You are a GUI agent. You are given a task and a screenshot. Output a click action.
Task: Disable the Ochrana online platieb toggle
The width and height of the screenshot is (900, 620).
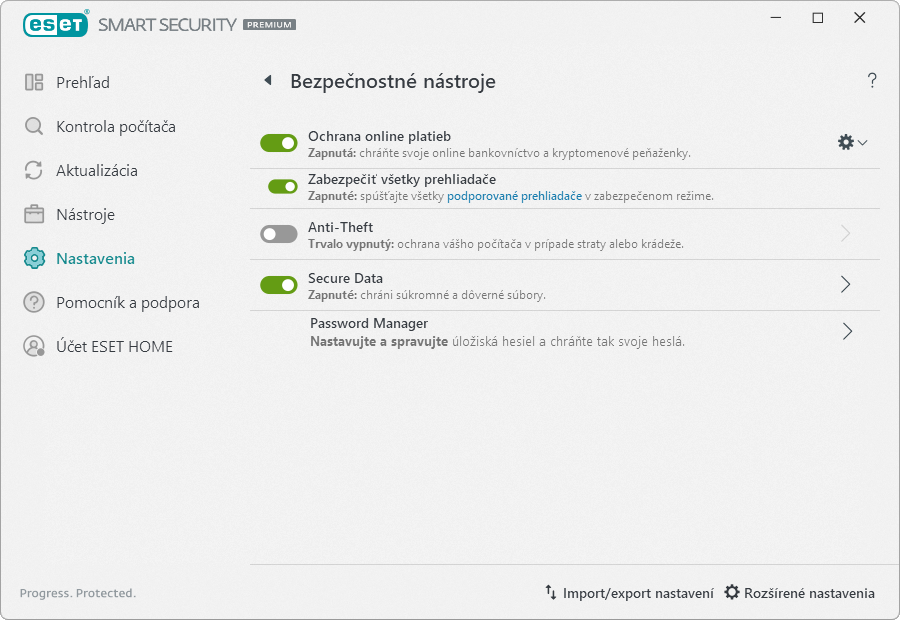pos(279,144)
